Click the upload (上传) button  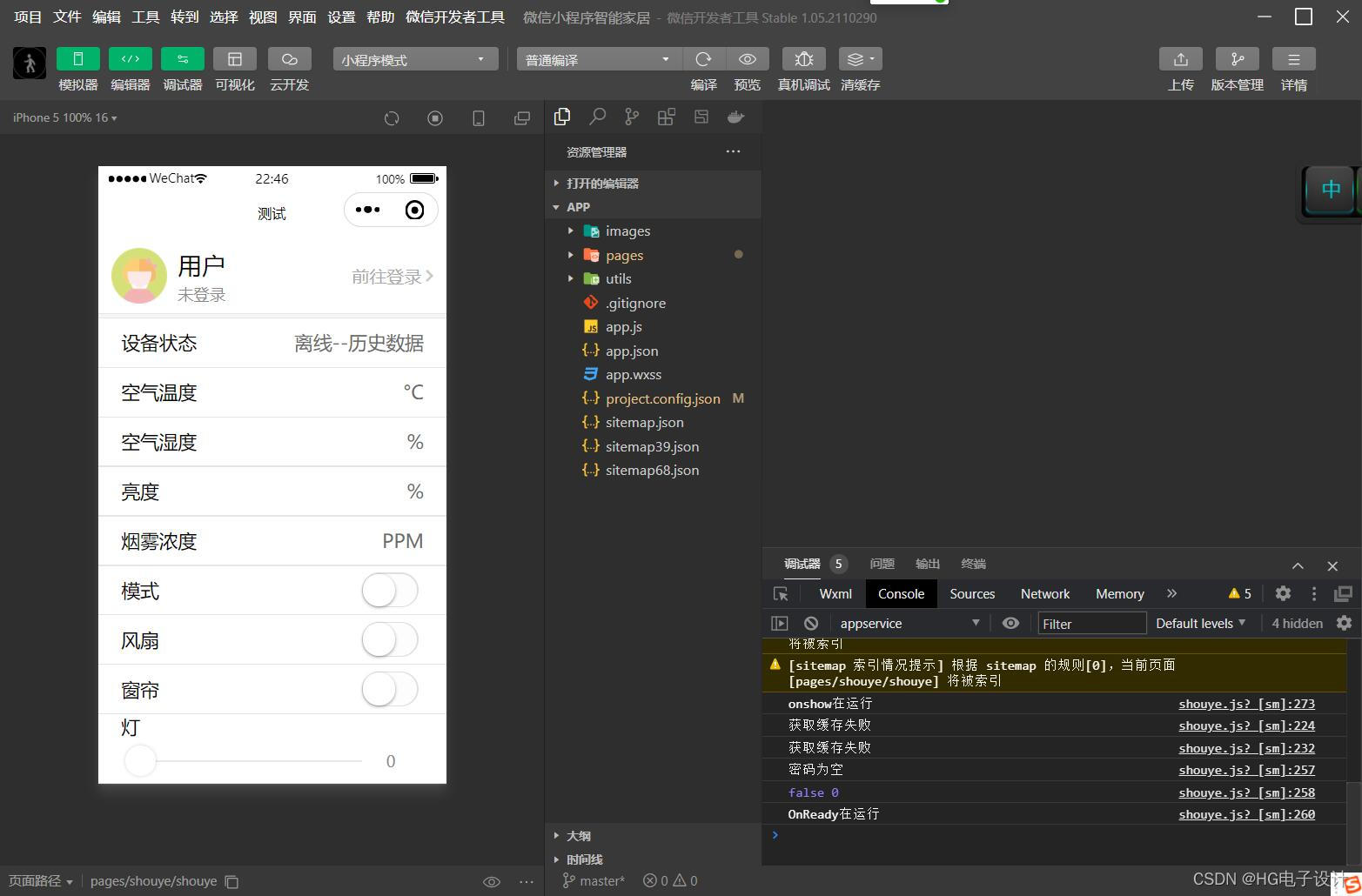tap(1180, 59)
